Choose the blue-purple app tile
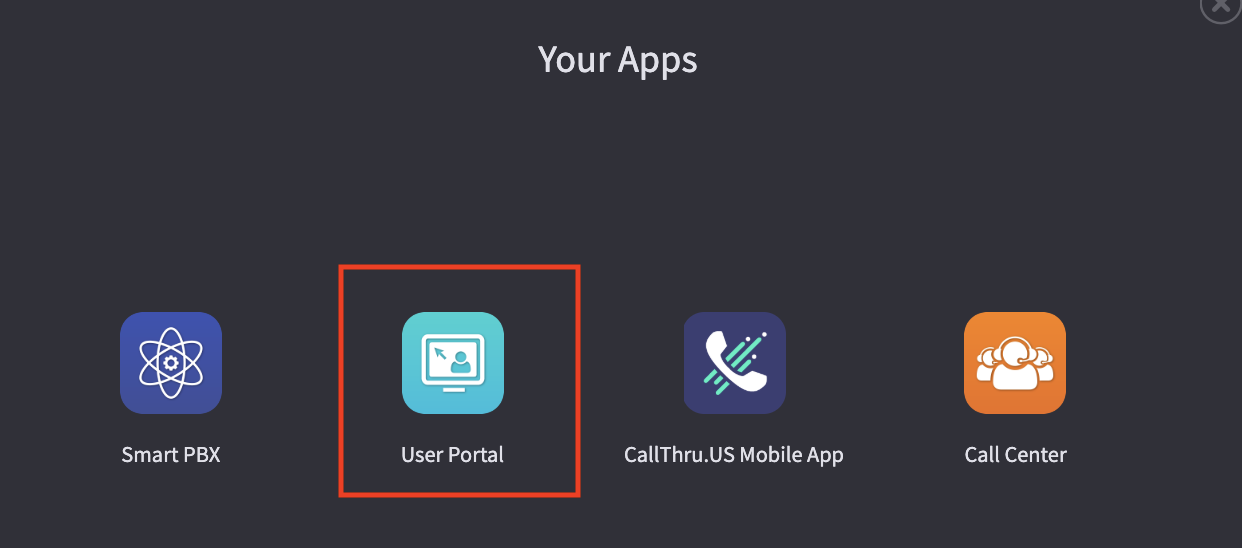The height and width of the screenshot is (548, 1242). 171,363
